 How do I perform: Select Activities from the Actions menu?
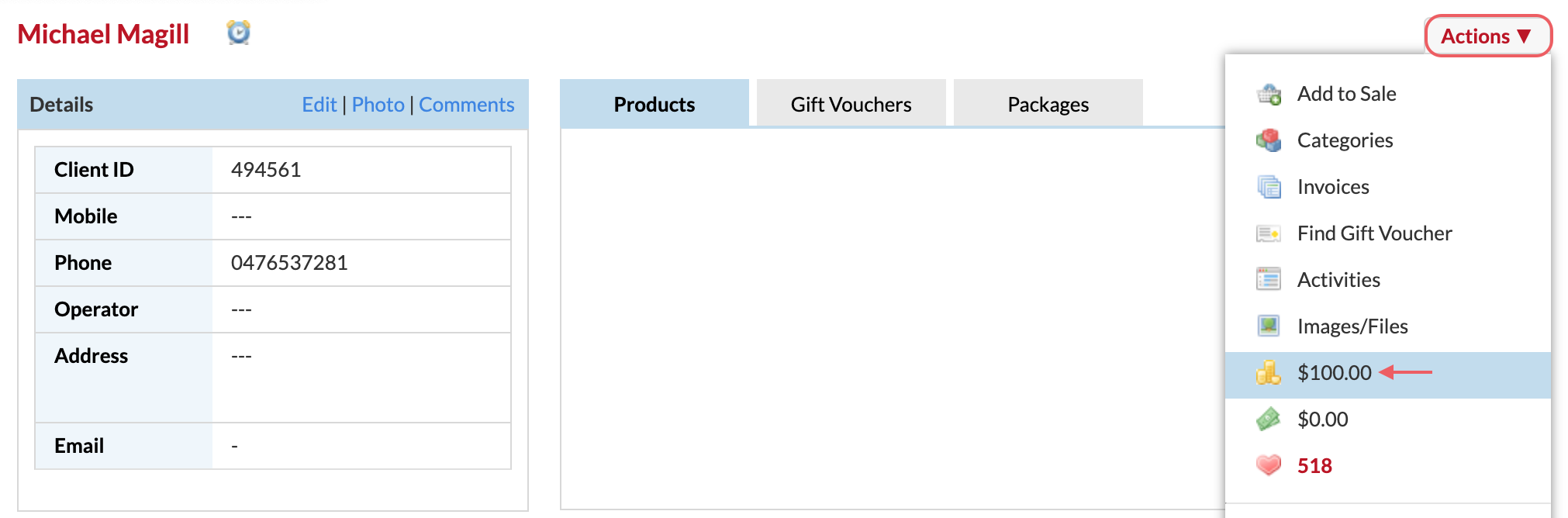(x=1388, y=280)
